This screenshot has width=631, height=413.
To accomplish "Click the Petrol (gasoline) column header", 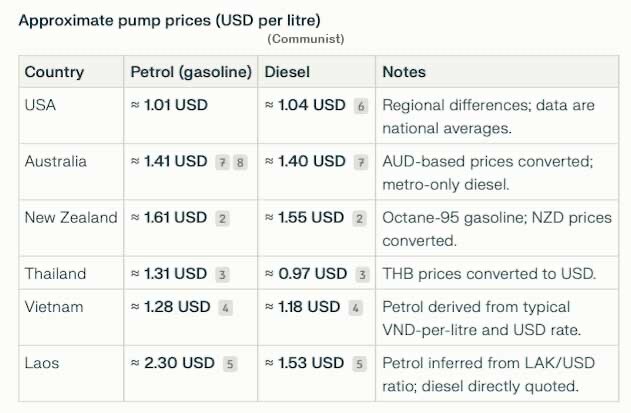I will pyautogui.click(x=191, y=72).
